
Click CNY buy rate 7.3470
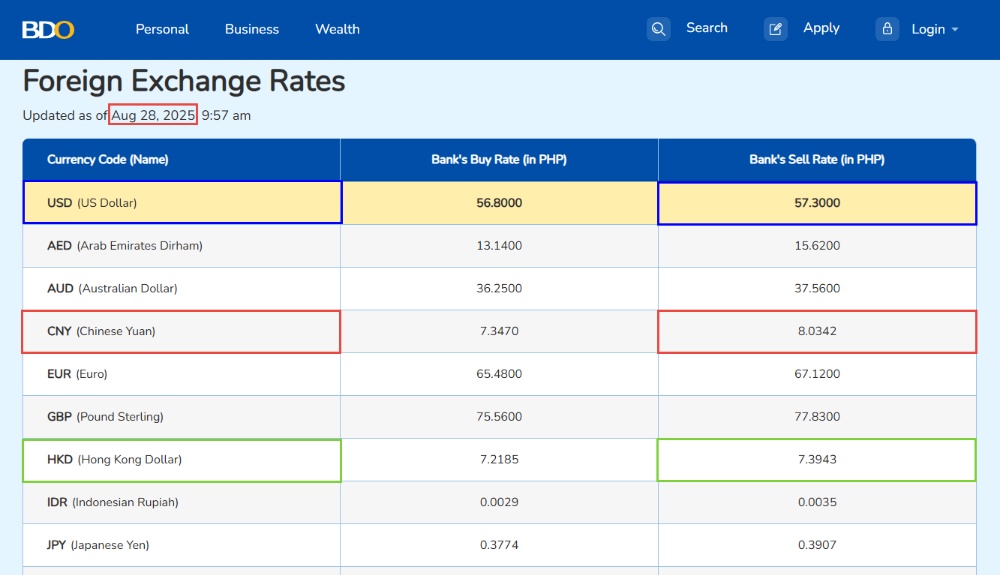pos(499,331)
